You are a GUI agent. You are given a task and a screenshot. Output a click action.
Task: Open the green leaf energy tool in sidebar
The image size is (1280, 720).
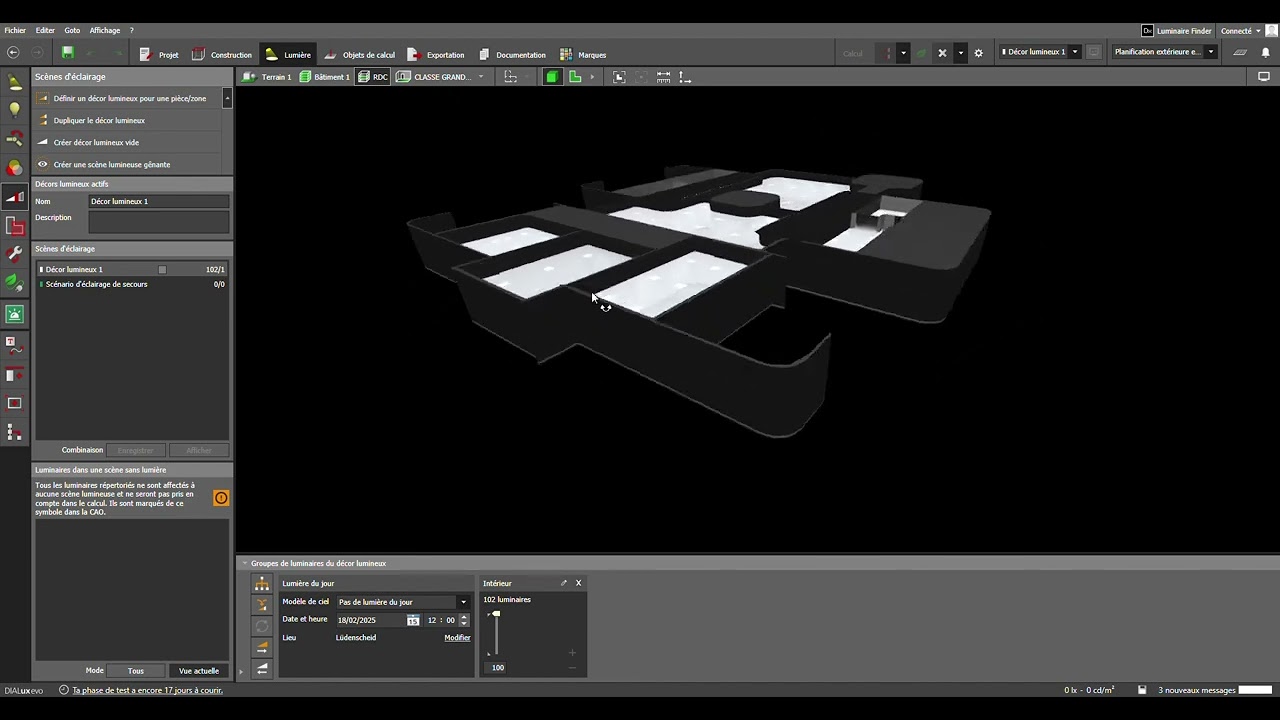click(15, 284)
